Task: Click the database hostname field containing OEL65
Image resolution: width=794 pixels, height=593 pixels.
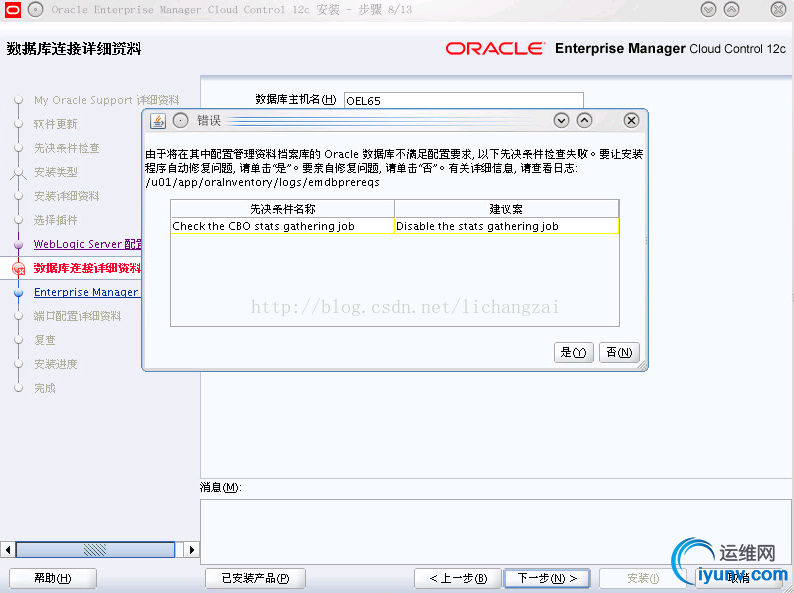Action: (463, 100)
